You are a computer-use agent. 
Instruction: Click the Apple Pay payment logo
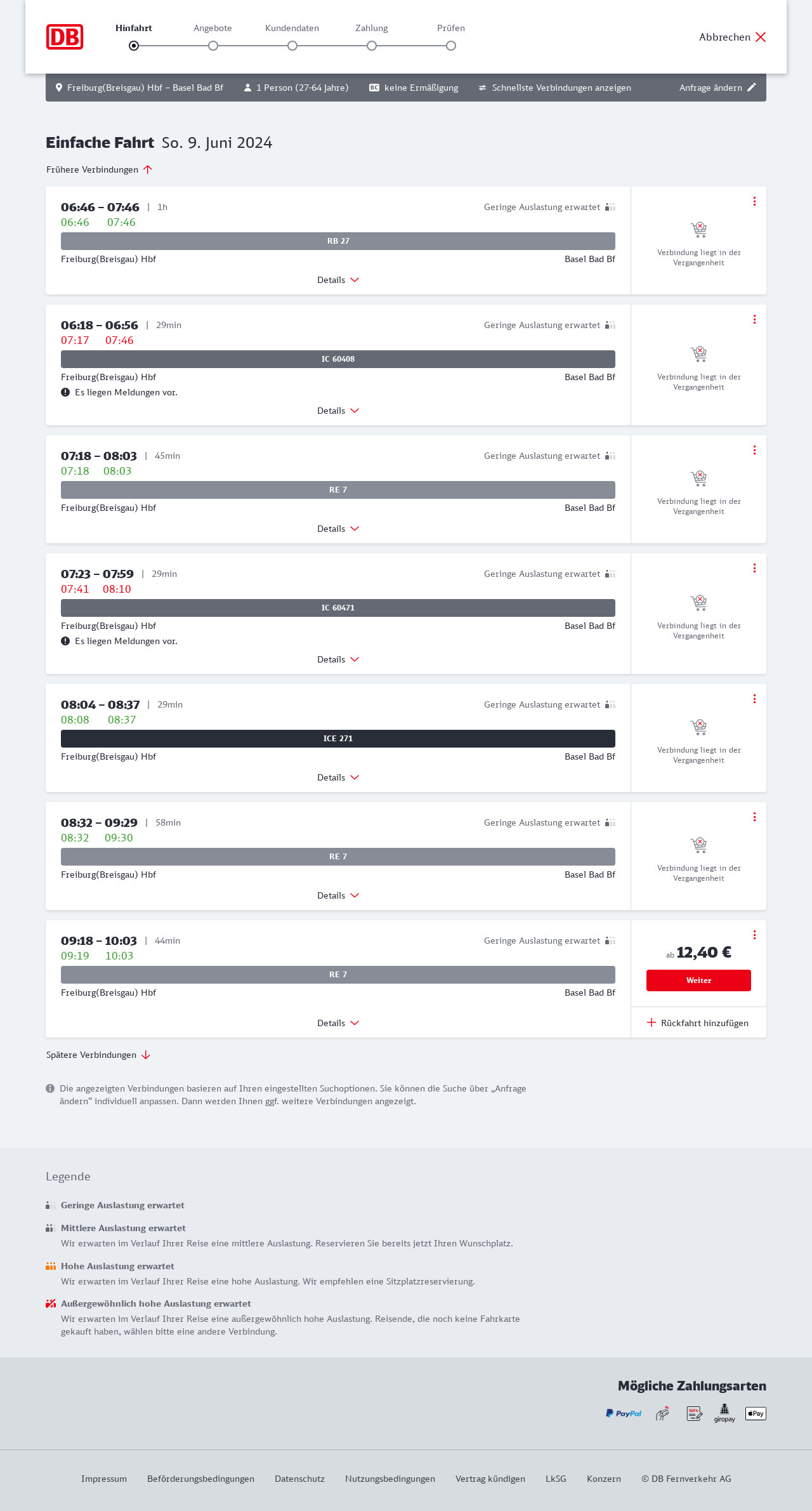coord(756,1413)
